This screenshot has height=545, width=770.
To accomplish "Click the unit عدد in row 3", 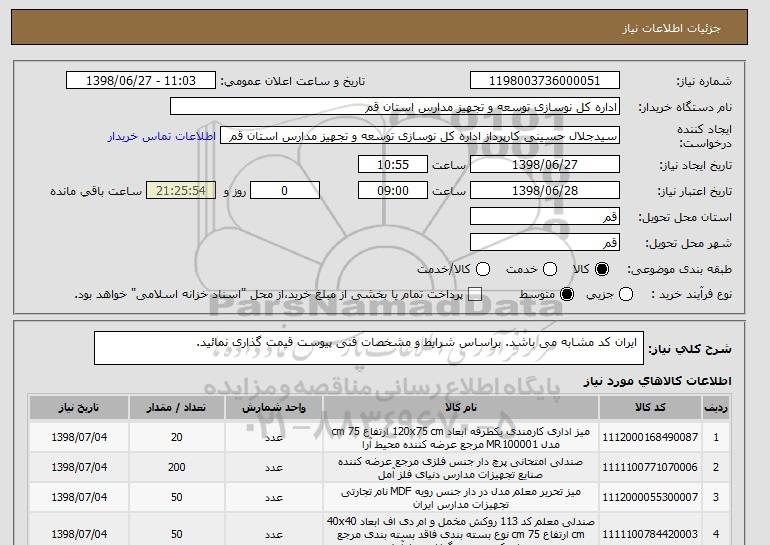I will click(x=274, y=497).
